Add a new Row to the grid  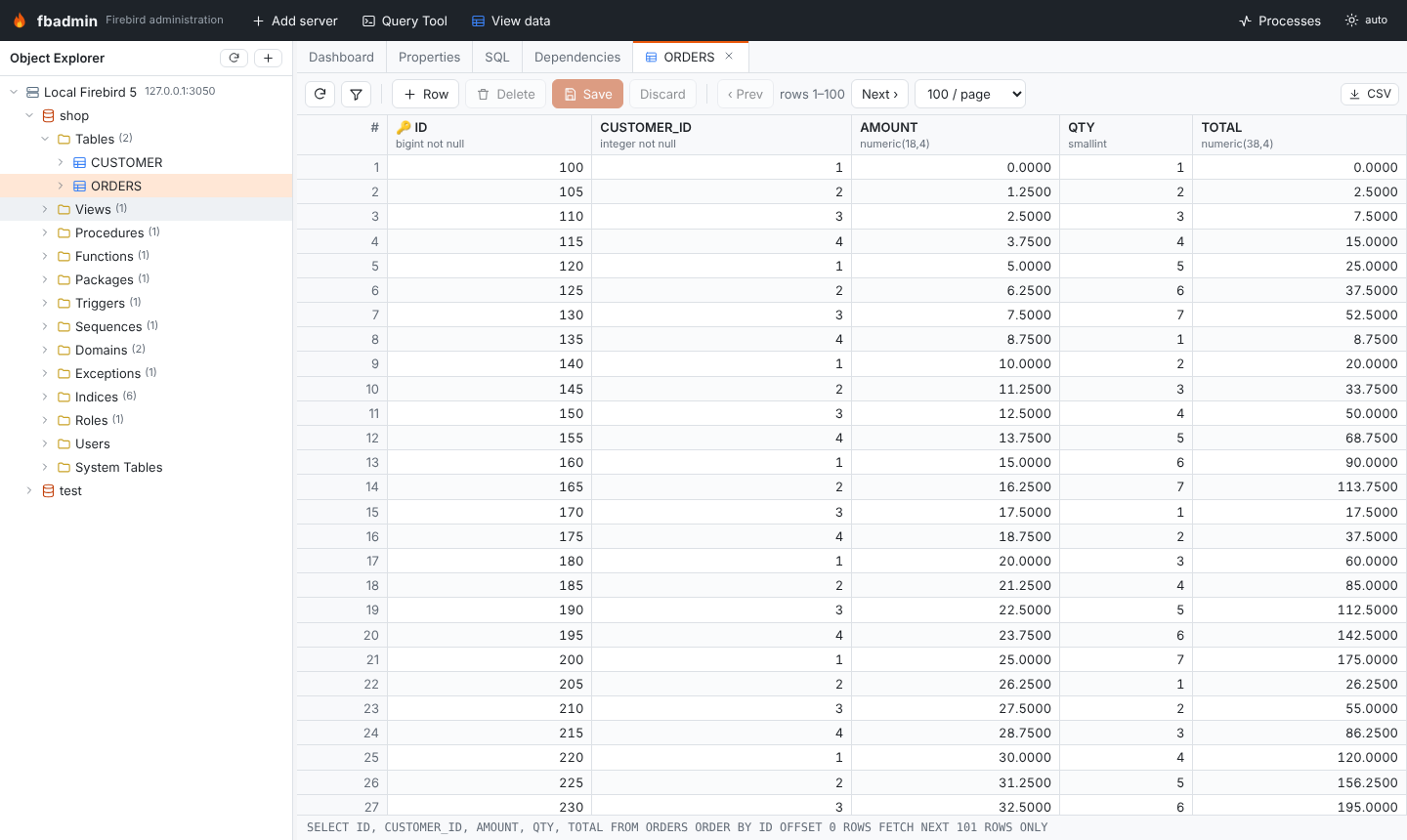(425, 94)
